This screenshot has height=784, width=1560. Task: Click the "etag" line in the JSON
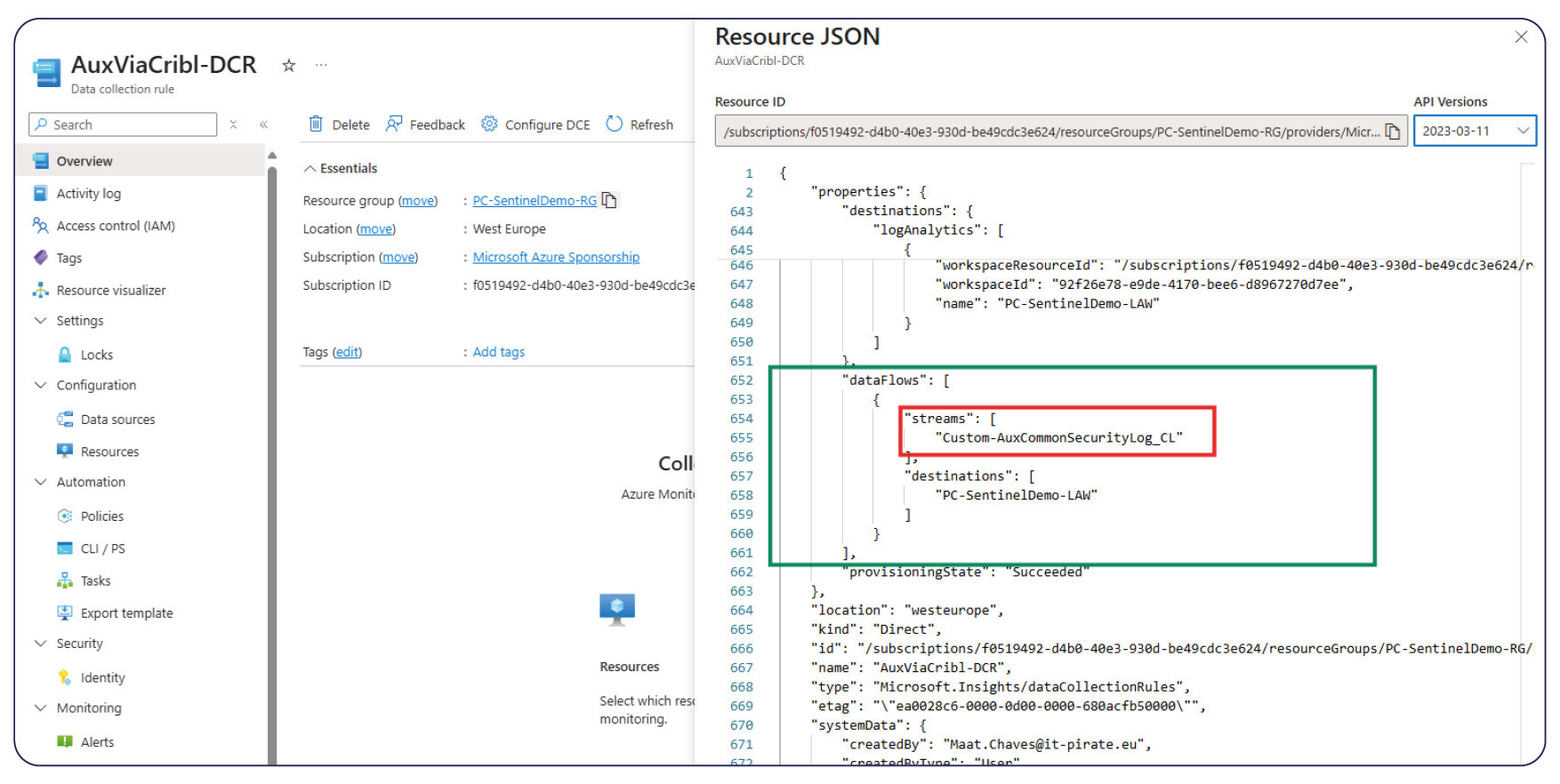click(1009, 706)
